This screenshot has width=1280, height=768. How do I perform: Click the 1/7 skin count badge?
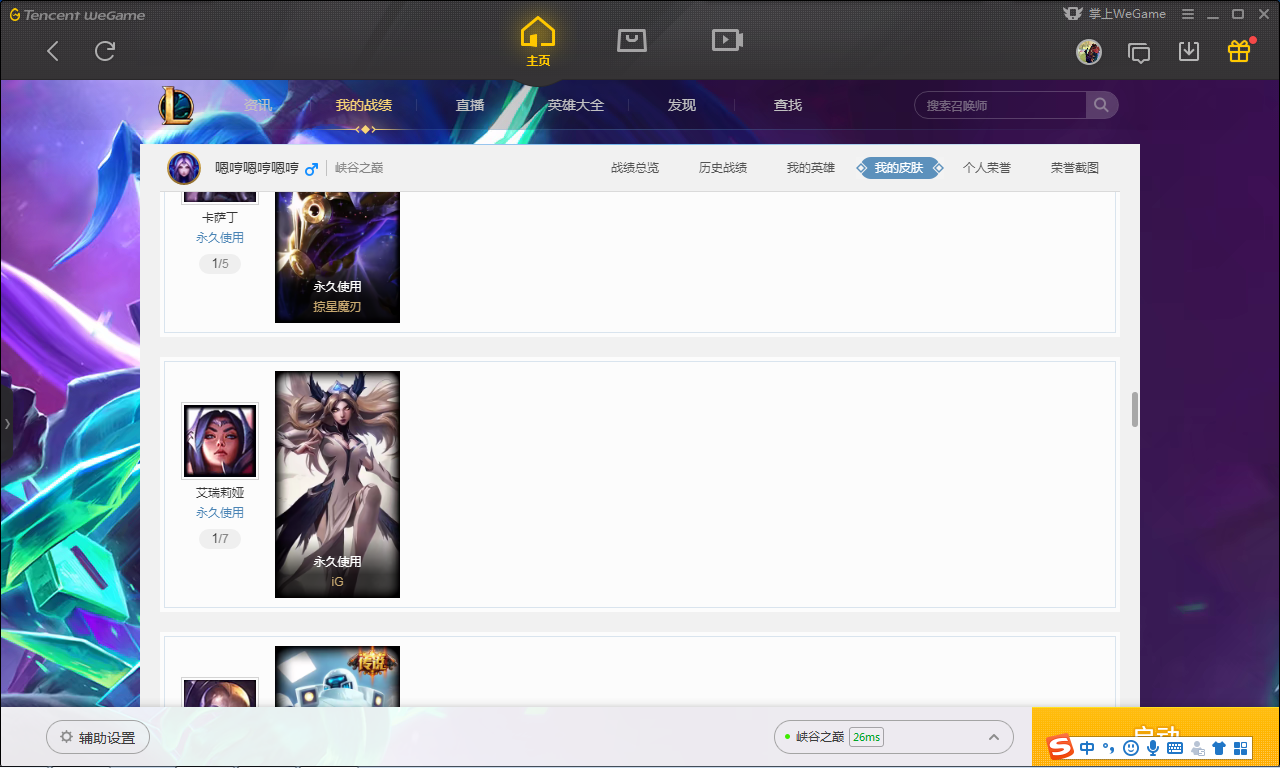(x=220, y=539)
